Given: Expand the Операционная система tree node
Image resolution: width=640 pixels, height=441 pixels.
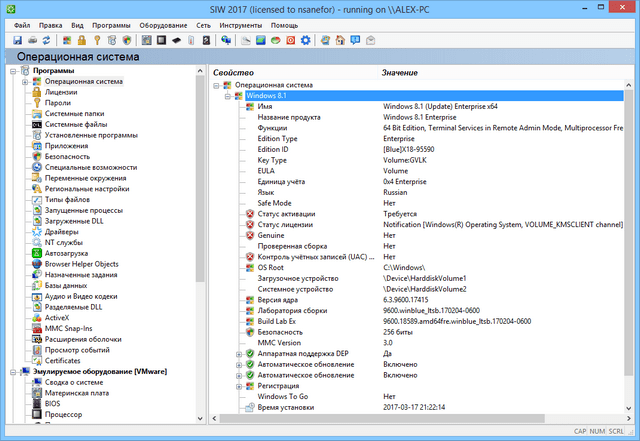Looking at the screenshot, I should [24, 81].
